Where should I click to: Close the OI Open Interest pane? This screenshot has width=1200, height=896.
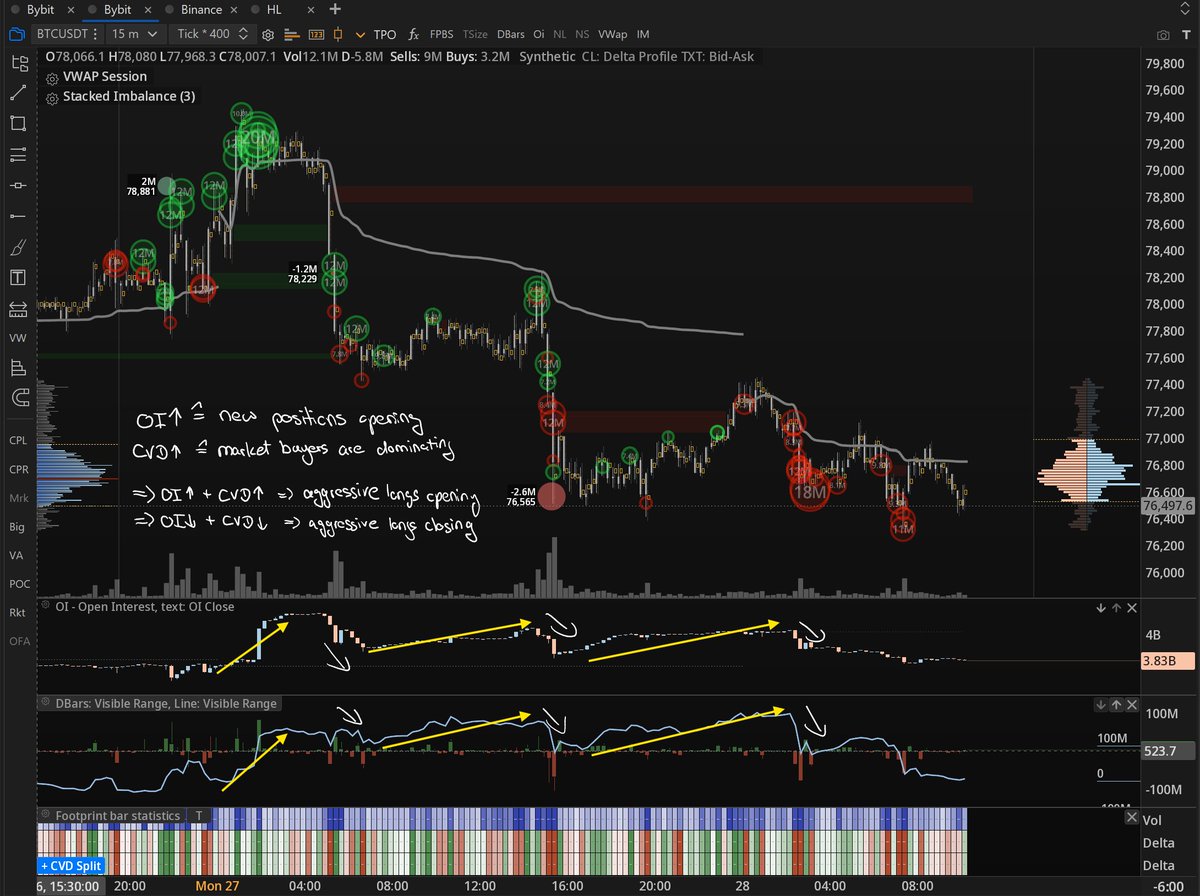click(1132, 607)
